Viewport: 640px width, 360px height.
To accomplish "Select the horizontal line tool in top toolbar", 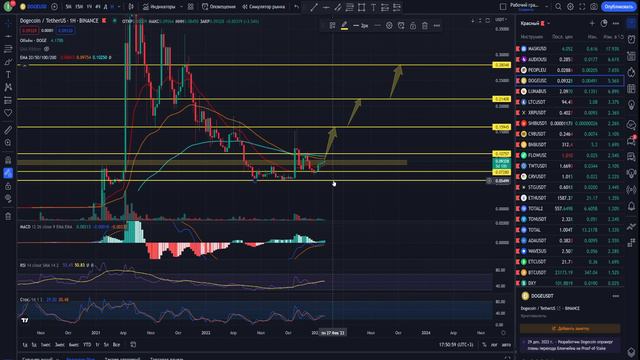I will 326,7.
